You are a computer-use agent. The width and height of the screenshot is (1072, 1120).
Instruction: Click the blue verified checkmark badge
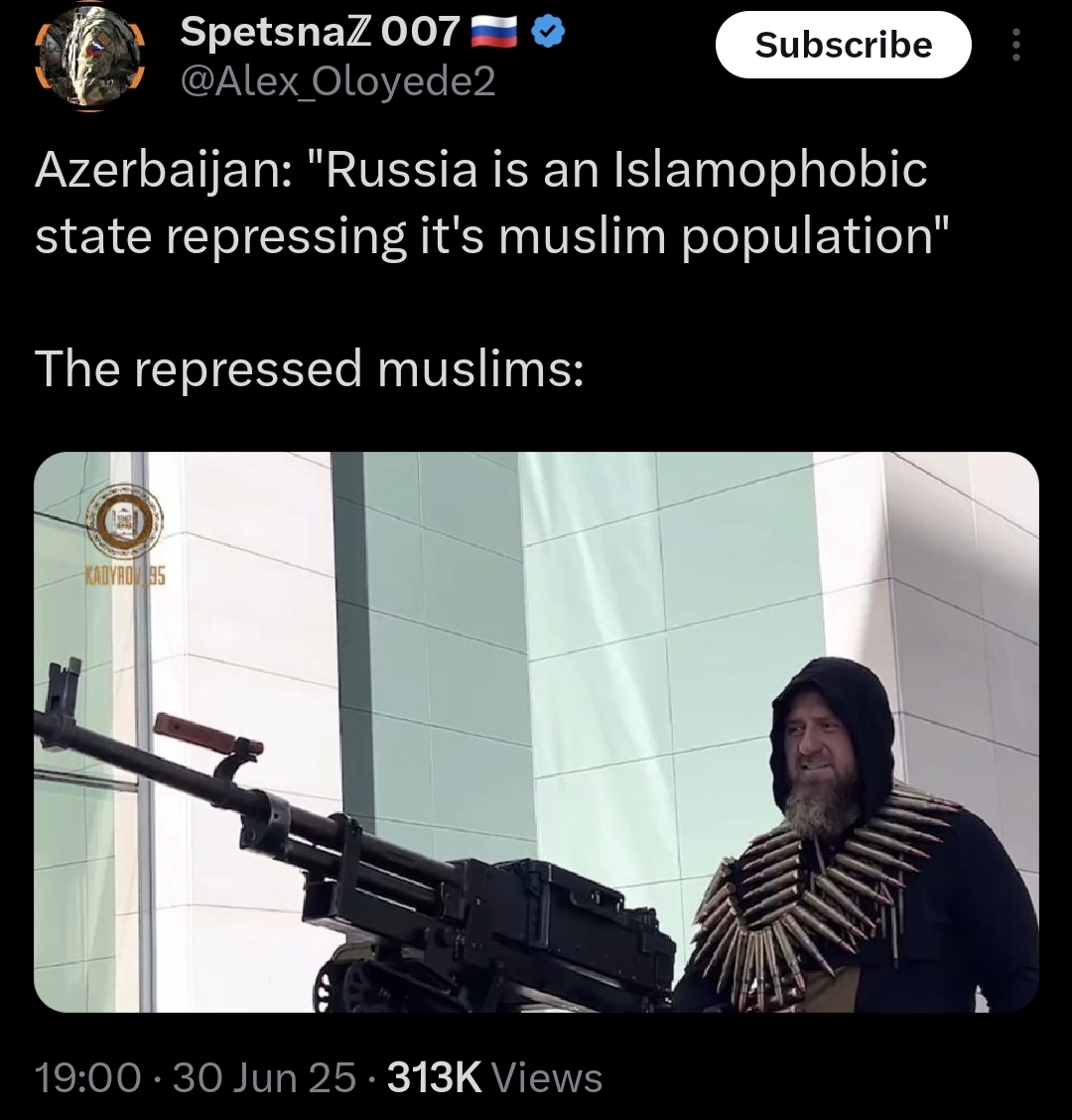pos(549,32)
